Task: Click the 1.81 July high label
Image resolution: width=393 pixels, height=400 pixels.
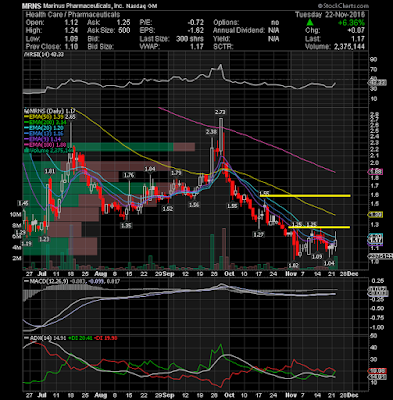Action: [x=49, y=171]
